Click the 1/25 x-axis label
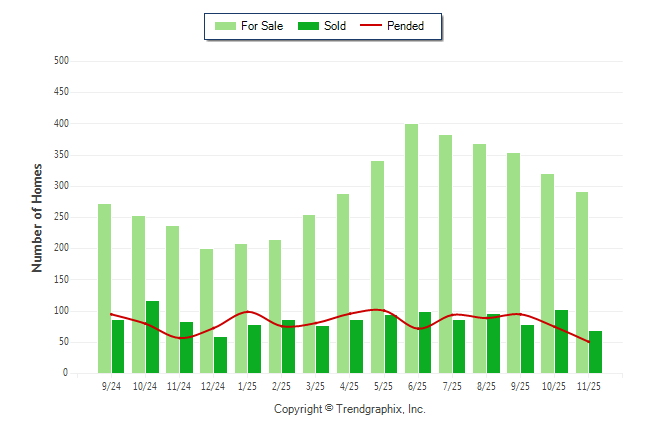 click(x=248, y=385)
